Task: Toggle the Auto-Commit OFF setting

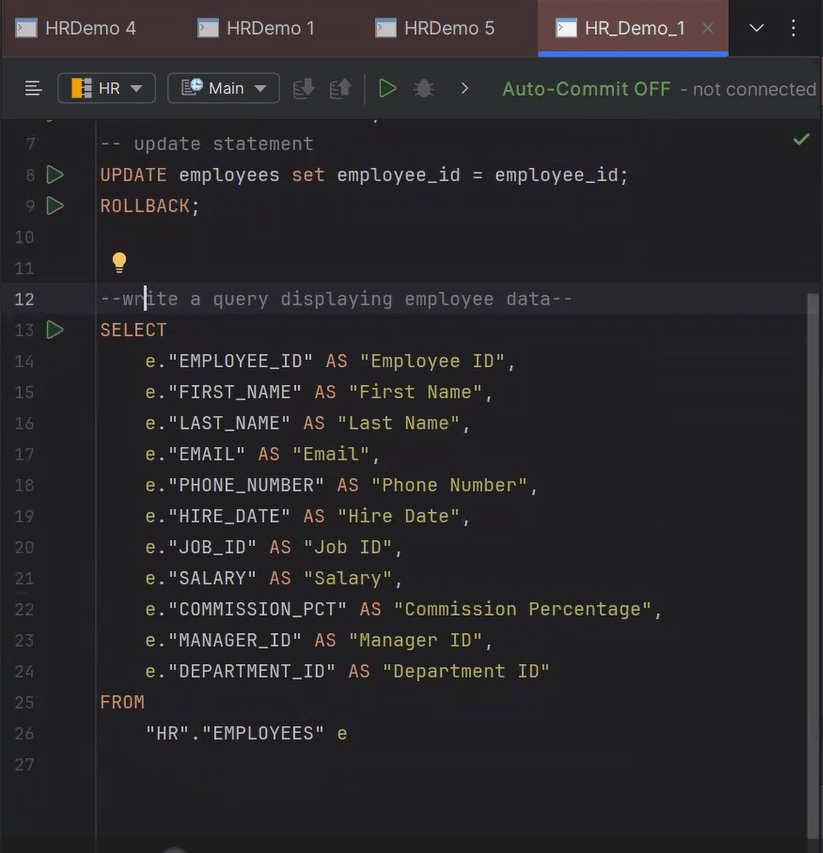Action: click(x=586, y=89)
